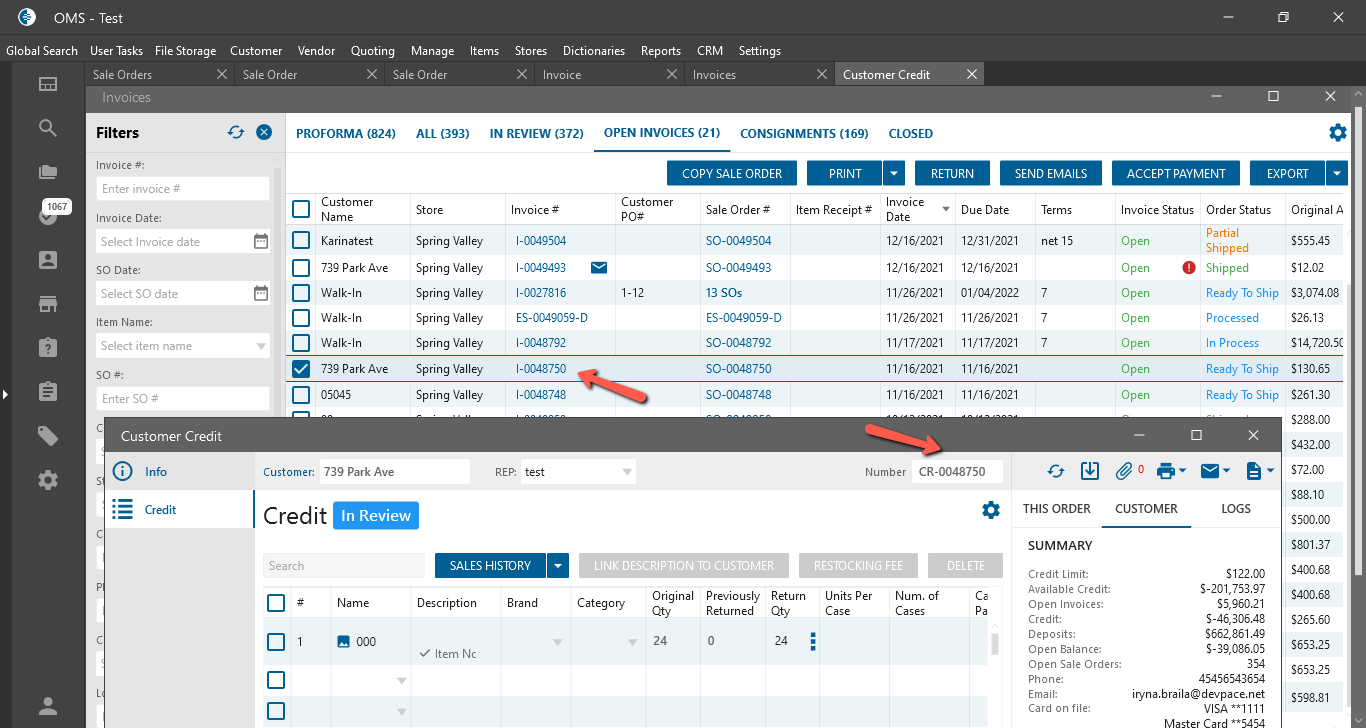Click the Accept Payment button
Image resolution: width=1366 pixels, height=728 pixels.
coord(1175,173)
